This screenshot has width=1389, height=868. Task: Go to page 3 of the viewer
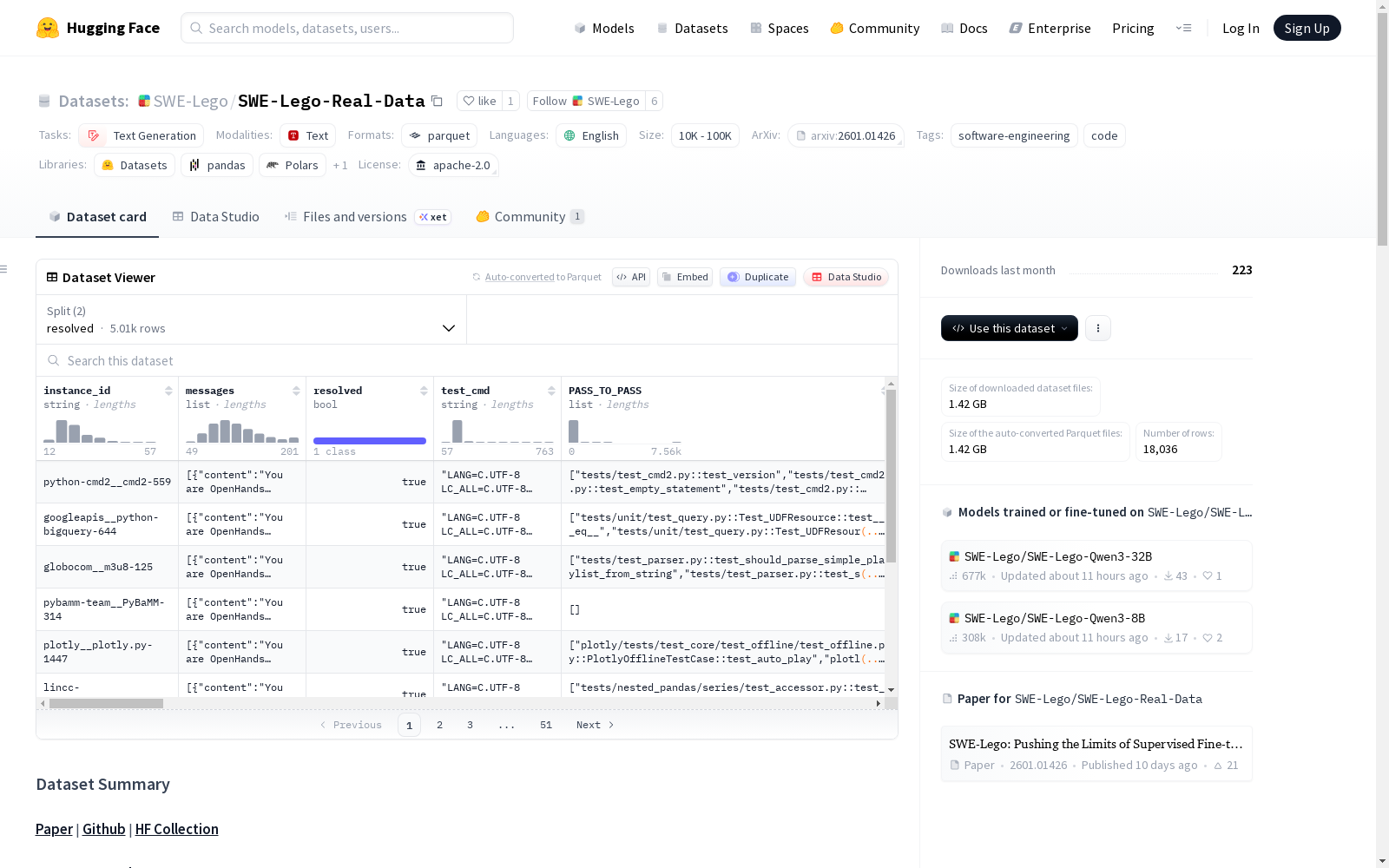point(470,725)
